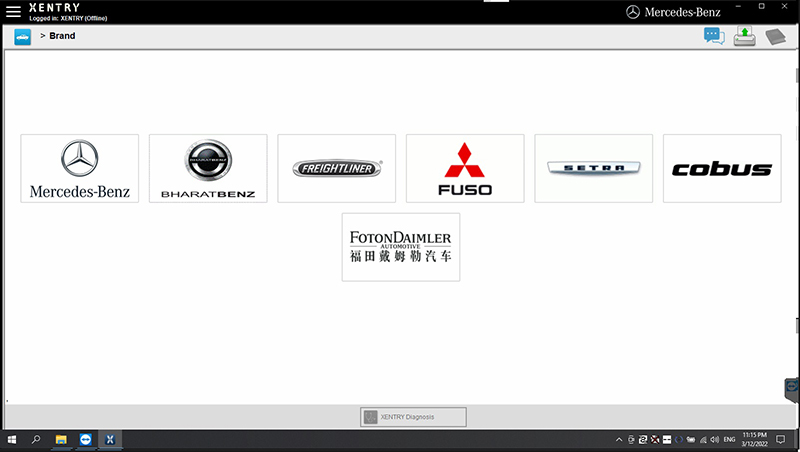Minimize the XENTRY window
The height and width of the screenshot is (452, 800).
(x=738, y=6)
